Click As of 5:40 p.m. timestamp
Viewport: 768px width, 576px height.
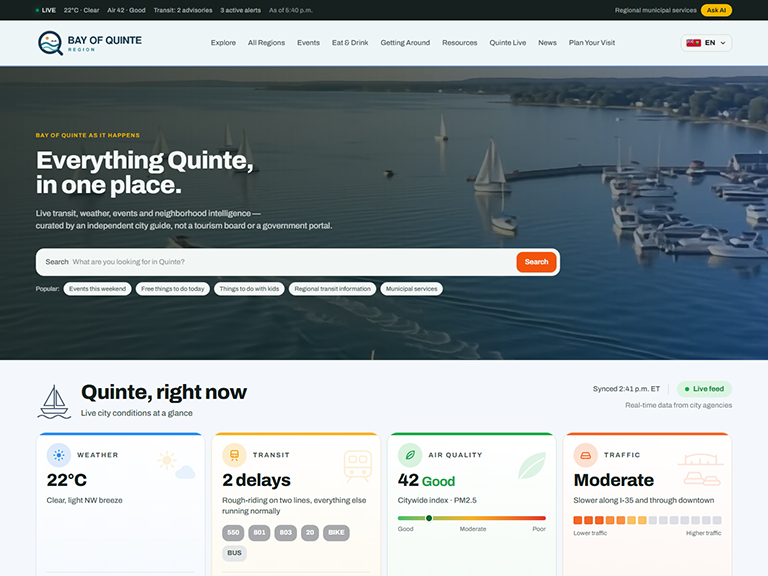[290, 10]
